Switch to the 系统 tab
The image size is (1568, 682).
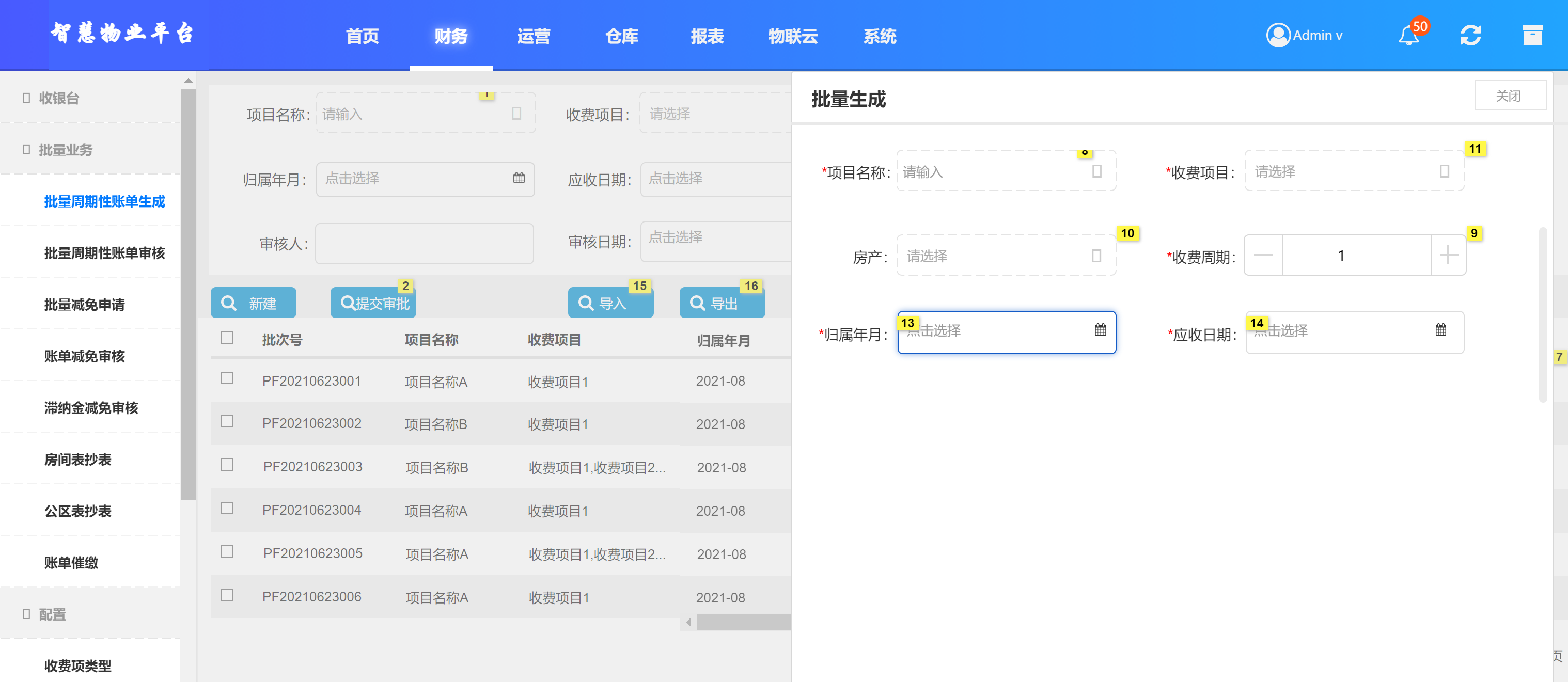880,37
